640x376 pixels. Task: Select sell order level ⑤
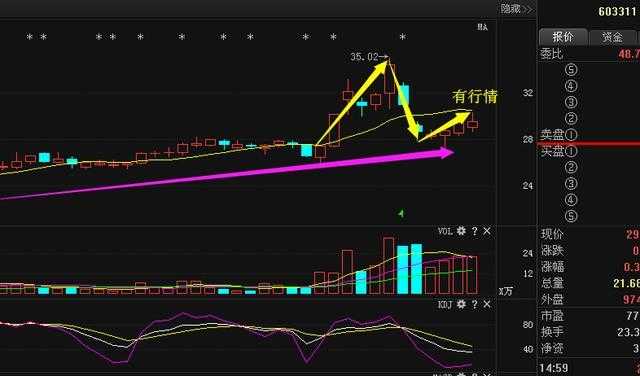(x=571, y=70)
